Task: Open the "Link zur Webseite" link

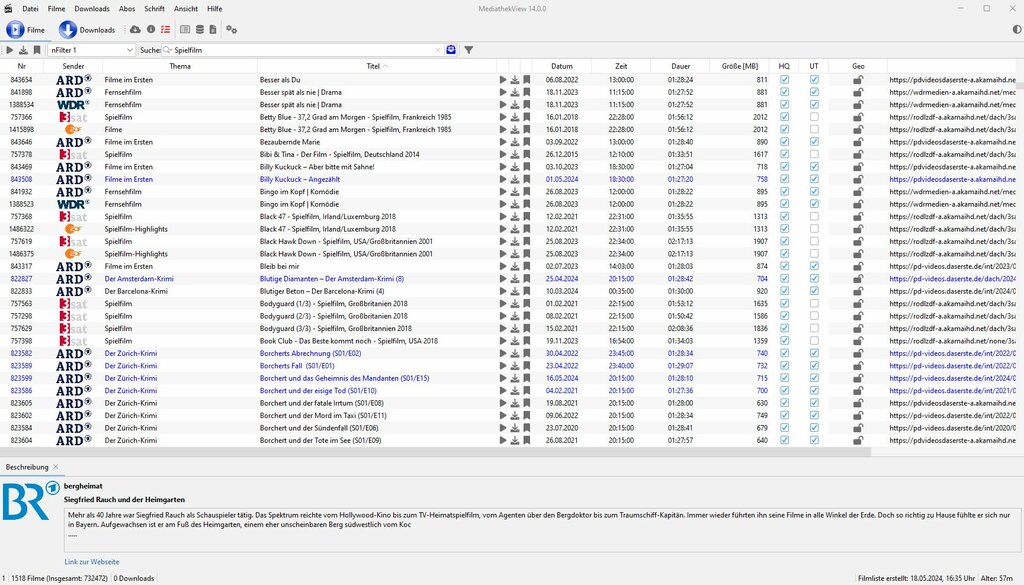Action: pos(91,561)
